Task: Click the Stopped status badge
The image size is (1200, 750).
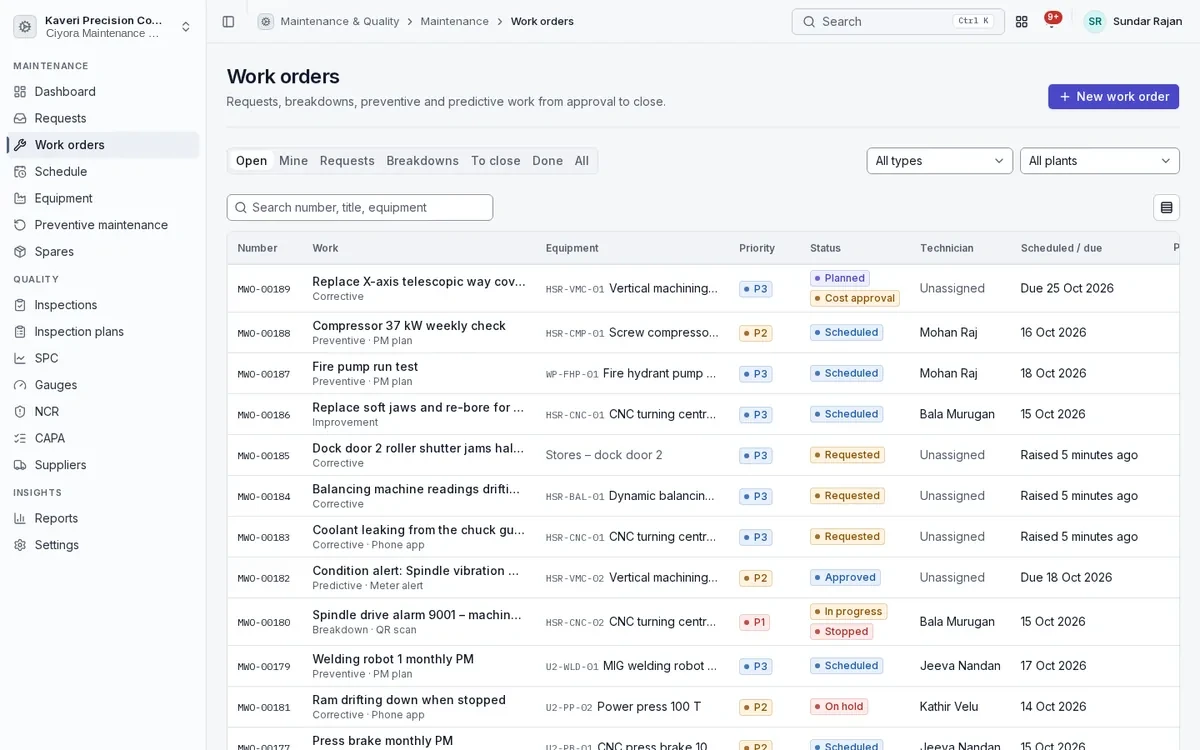Action: coord(841,632)
